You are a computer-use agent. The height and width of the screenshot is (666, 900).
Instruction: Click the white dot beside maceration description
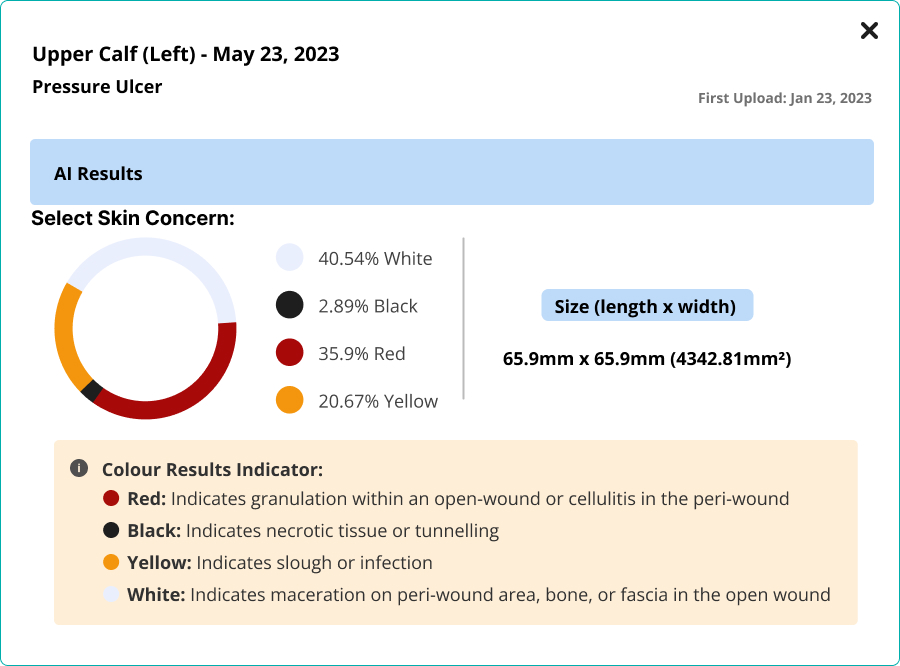pyautogui.click(x=111, y=594)
